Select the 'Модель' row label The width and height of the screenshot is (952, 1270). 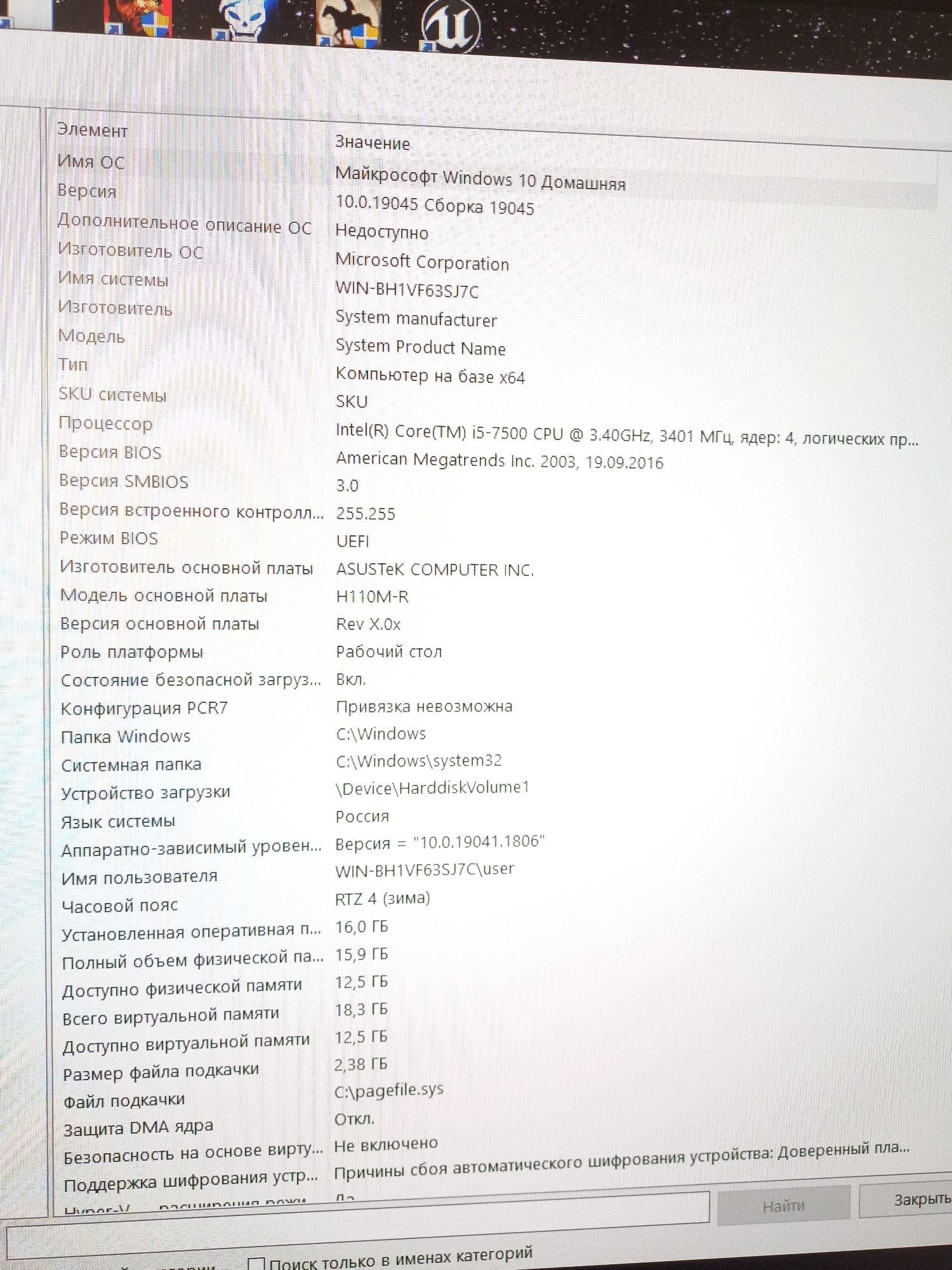(91, 335)
